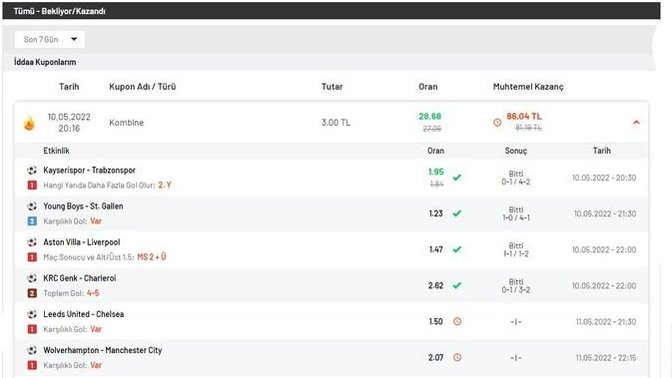Click the 10.05.2022 20:16 coupon date
The image size is (672, 378).
pyautogui.click(x=69, y=123)
